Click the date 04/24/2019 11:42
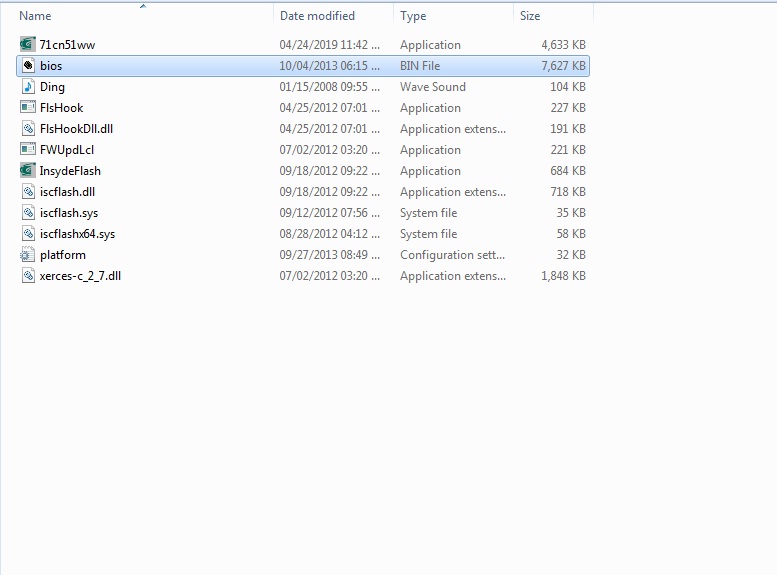 [330, 45]
